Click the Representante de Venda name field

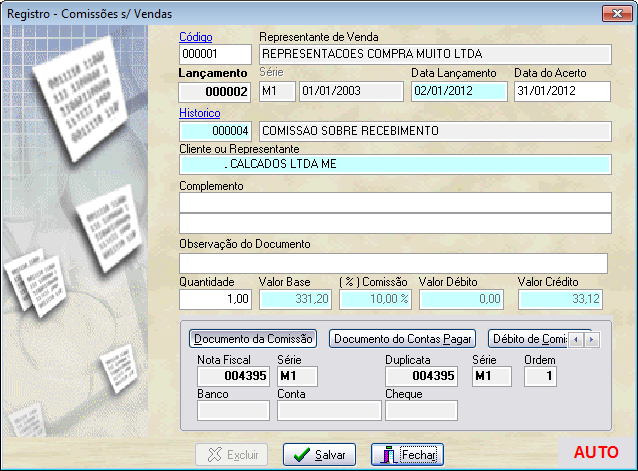435,54
